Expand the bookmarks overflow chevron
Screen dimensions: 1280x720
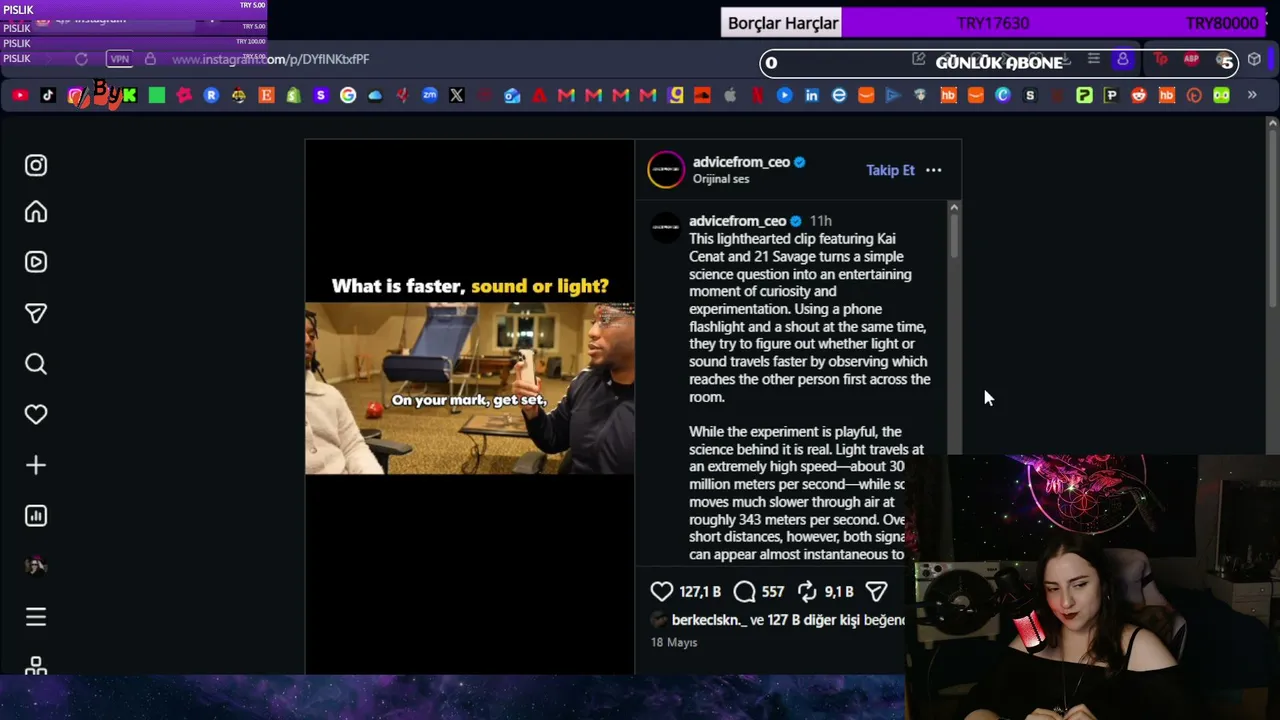click(1252, 95)
